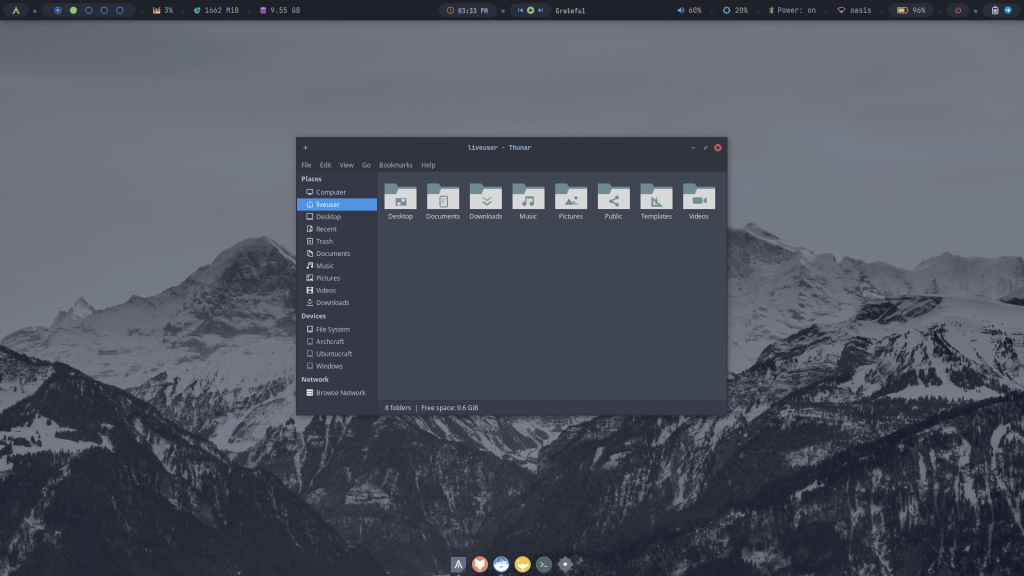The image size is (1024, 576).
Task: Open the Pictures folder thumbnail
Action: (570, 198)
